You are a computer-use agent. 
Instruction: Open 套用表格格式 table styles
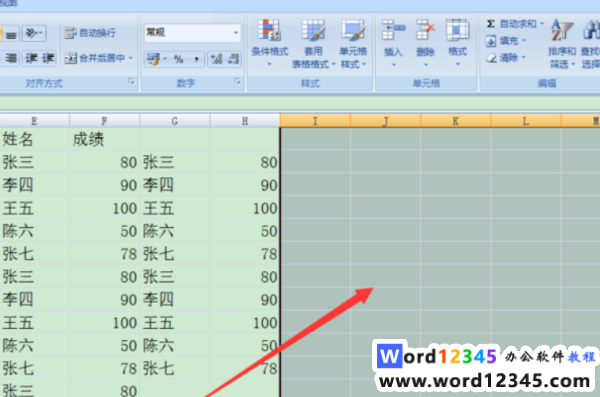(313, 44)
